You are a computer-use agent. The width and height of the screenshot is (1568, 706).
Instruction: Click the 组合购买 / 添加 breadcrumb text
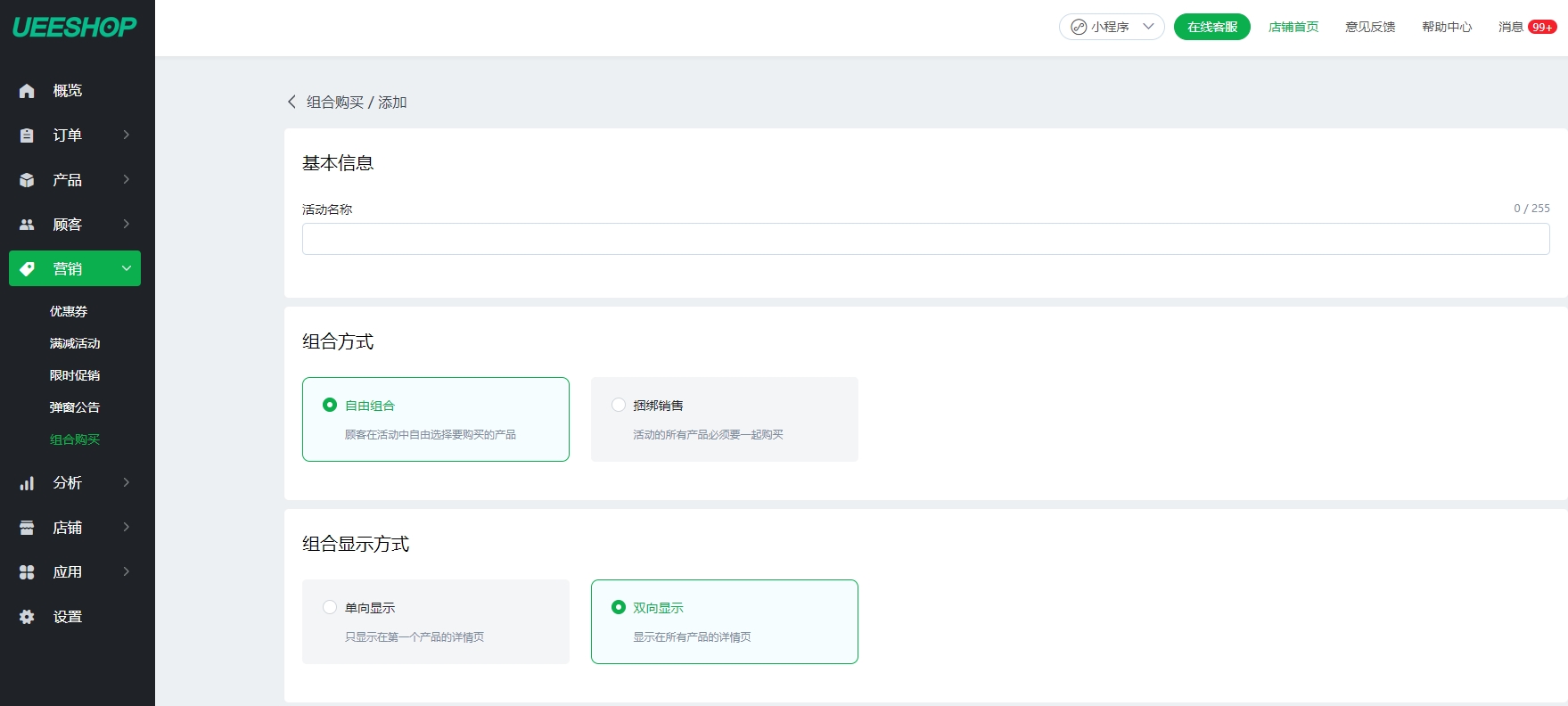(x=357, y=103)
